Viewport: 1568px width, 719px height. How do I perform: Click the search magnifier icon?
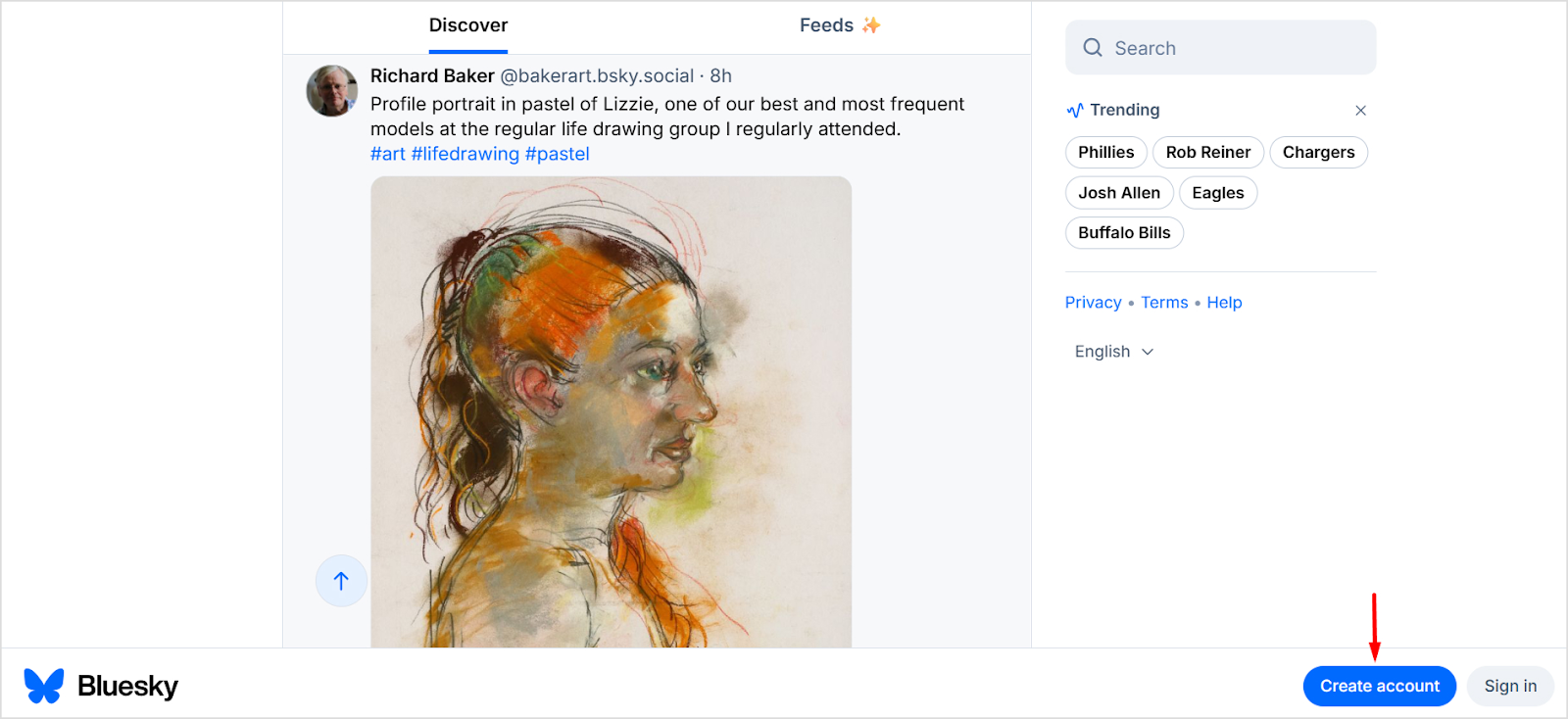click(x=1093, y=48)
